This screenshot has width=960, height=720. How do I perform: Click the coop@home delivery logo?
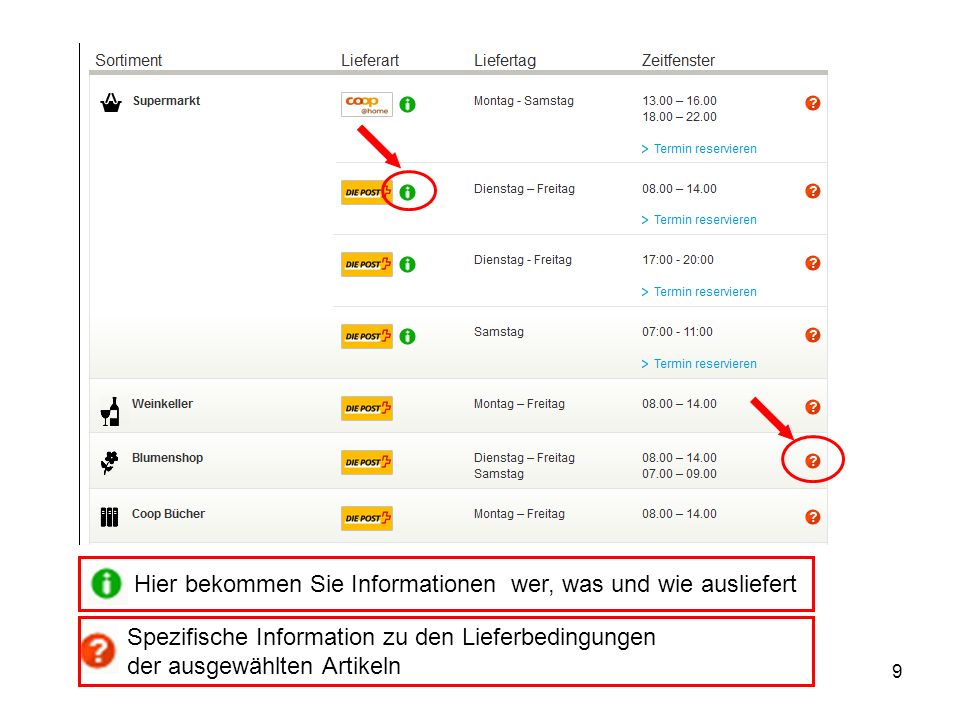(367, 104)
